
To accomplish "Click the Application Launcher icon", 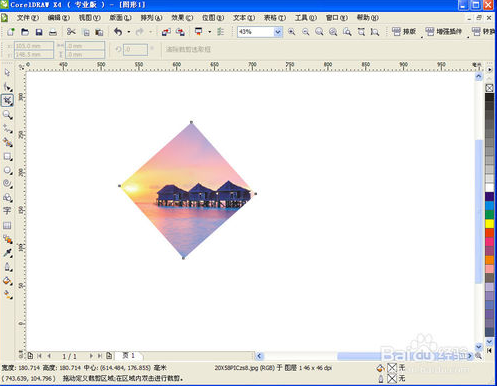I will tap(199, 32).
